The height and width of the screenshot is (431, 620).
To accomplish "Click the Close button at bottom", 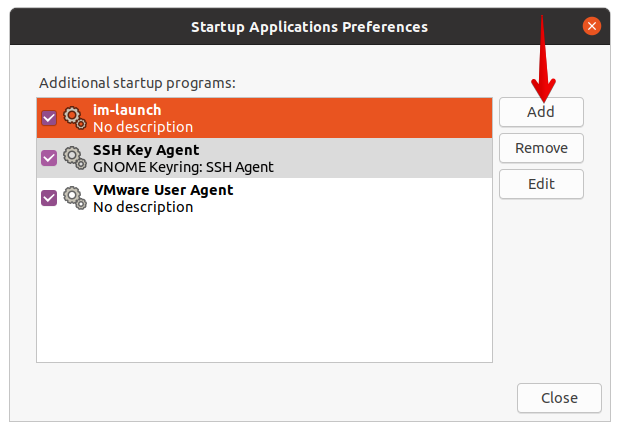I will pyautogui.click(x=559, y=397).
